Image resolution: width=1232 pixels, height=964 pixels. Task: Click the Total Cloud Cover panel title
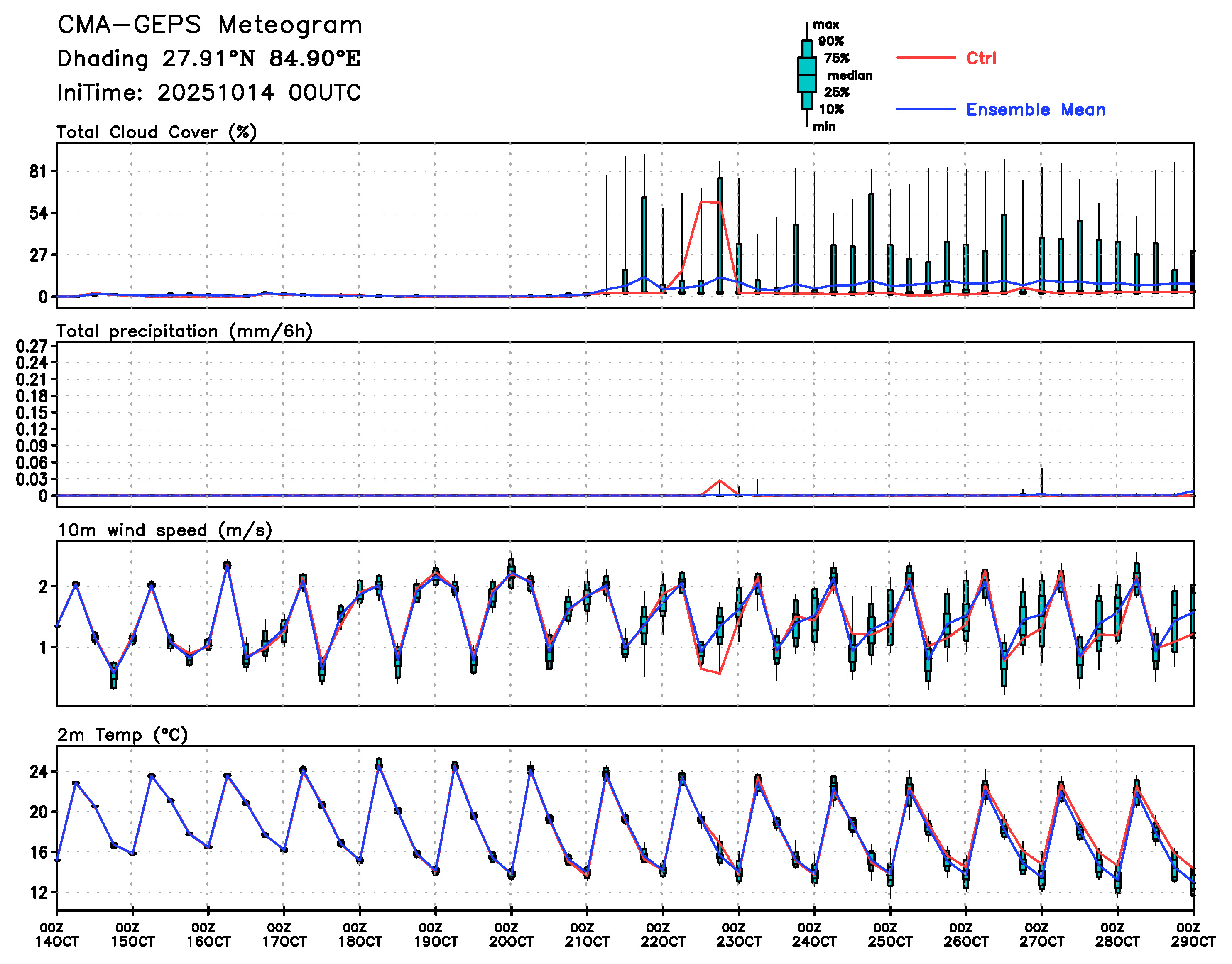[157, 132]
